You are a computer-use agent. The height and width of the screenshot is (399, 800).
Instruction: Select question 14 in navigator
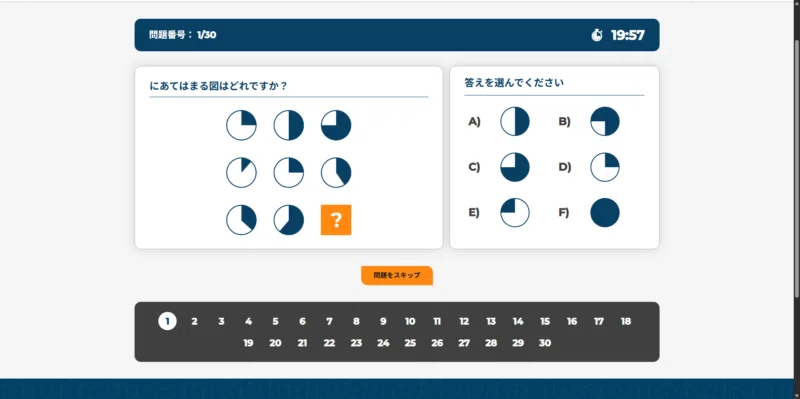tap(518, 321)
